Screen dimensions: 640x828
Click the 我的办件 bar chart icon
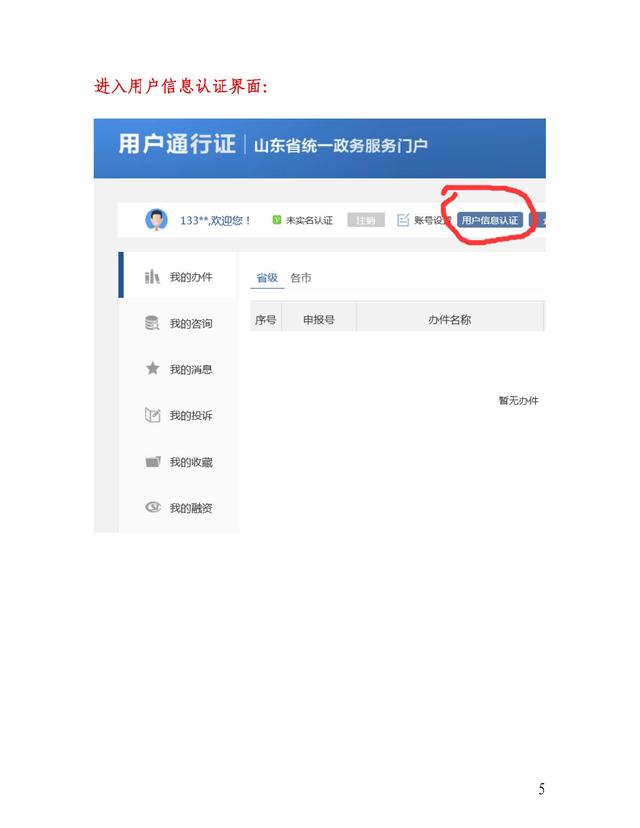click(x=152, y=277)
